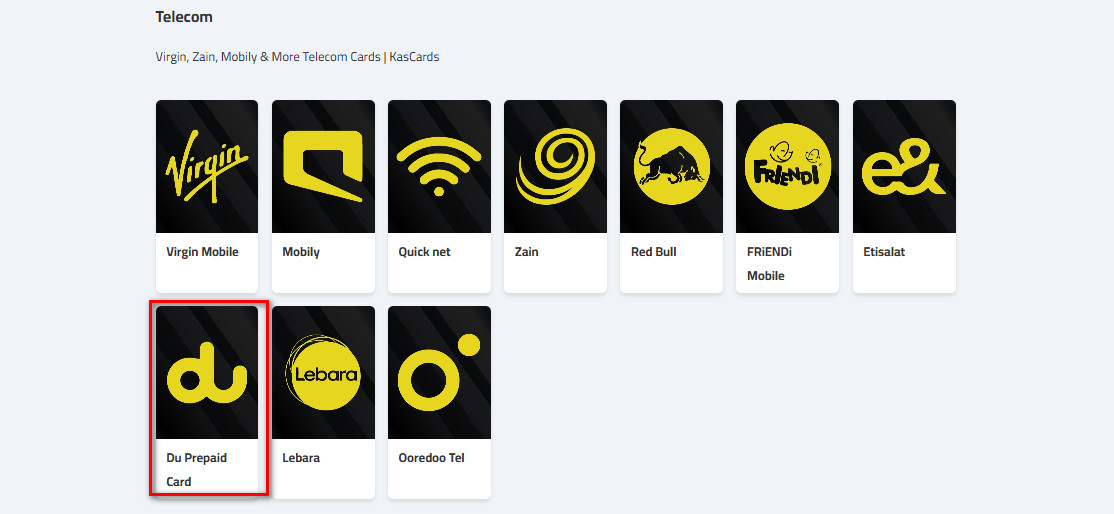Screen dimensions: 1114x514
Task: Click the "Zain" card title
Action: [x=526, y=252]
